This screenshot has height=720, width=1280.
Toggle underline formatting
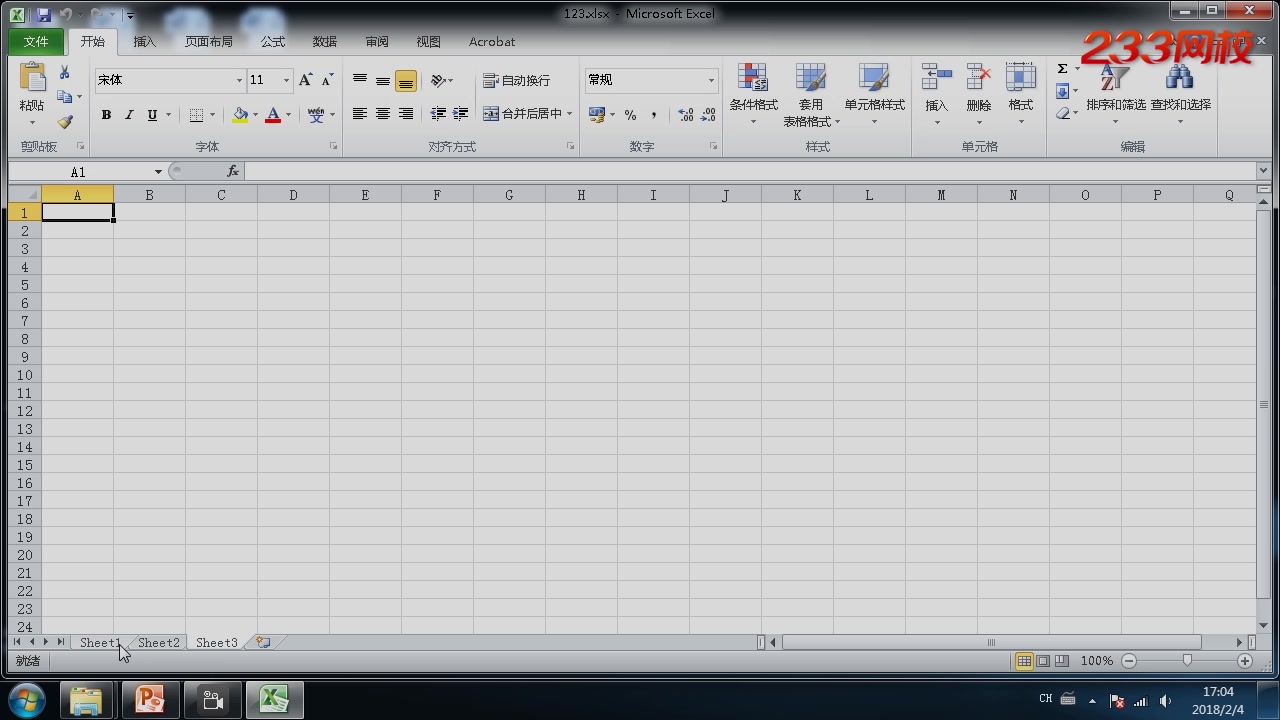click(152, 115)
